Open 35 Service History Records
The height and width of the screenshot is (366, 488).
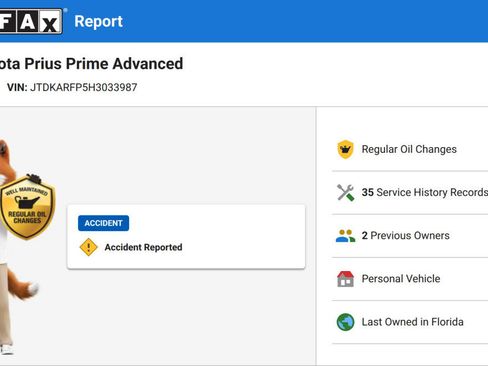(410, 192)
